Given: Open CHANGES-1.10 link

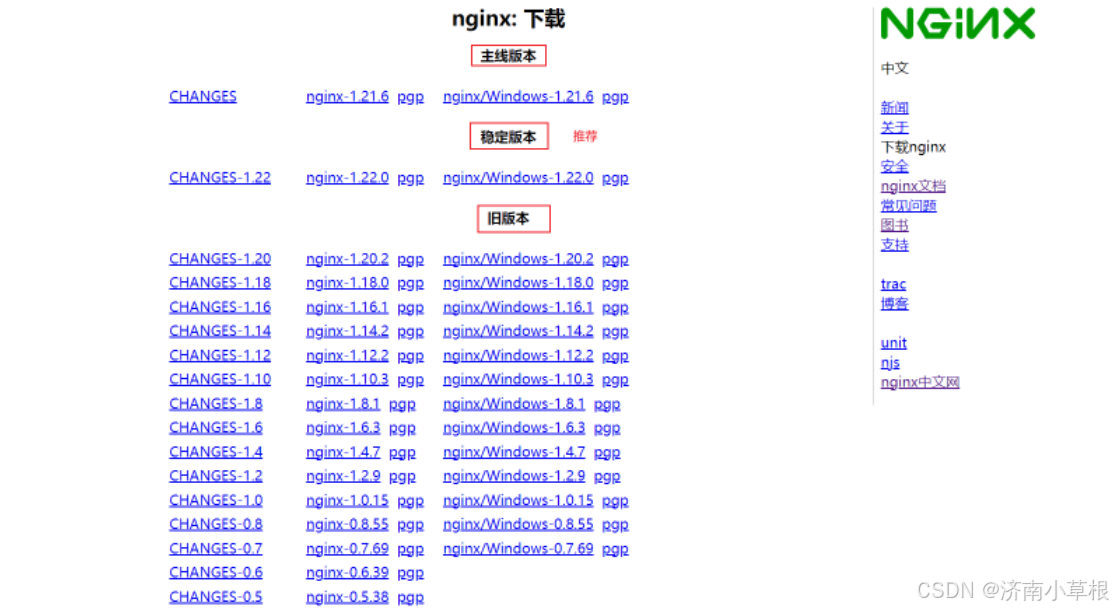Looking at the screenshot, I should [x=220, y=379].
